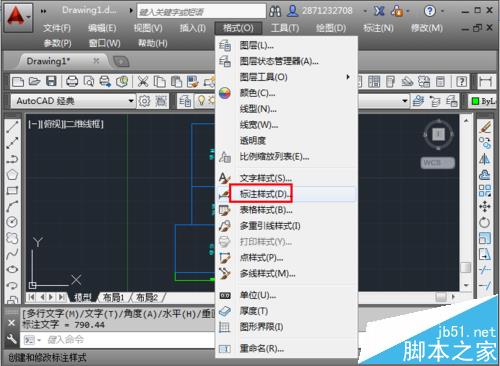Open the 标注(N) menu
This screenshot has width=500, height=366.
[x=378, y=28]
